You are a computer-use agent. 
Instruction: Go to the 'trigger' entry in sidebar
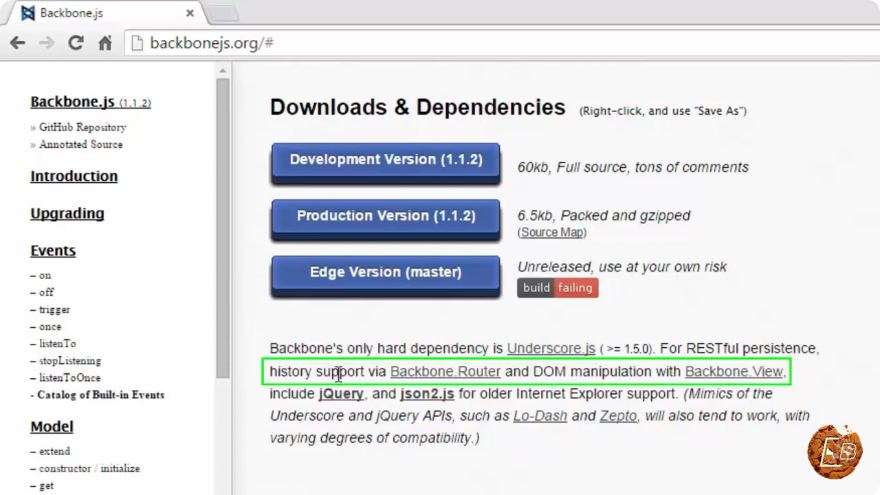coord(54,310)
